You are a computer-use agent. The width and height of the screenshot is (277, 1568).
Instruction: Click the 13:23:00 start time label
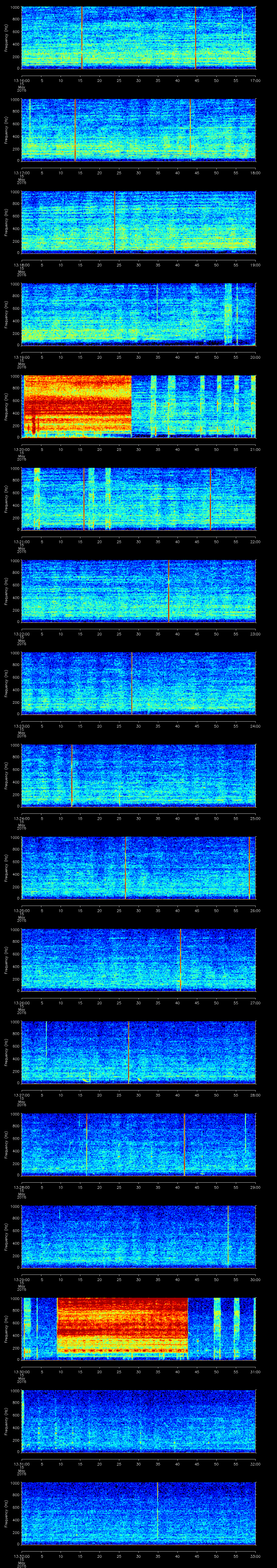[21, 726]
